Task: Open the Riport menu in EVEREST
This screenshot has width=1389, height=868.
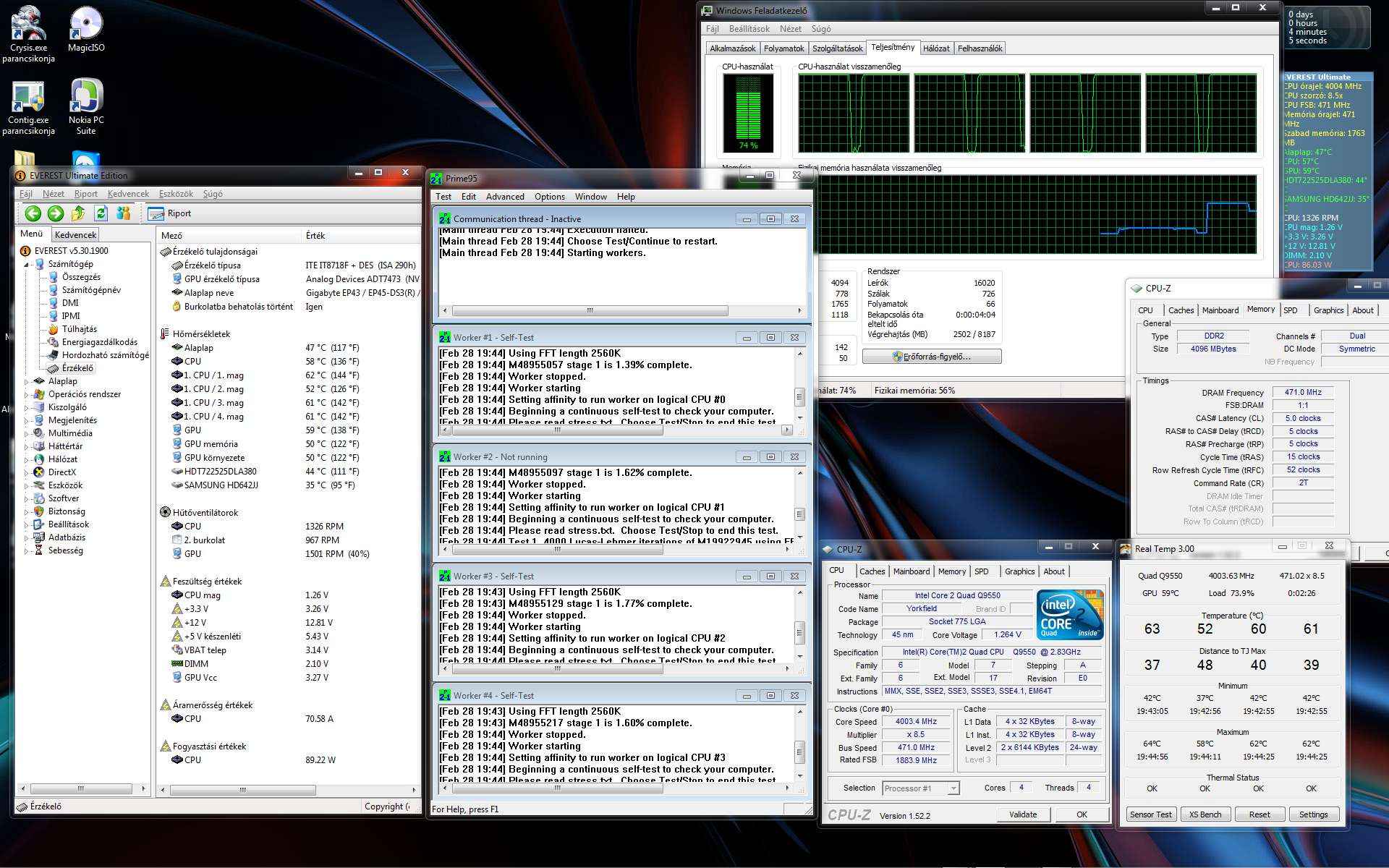Action: pyautogui.click(x=85, y=194)
